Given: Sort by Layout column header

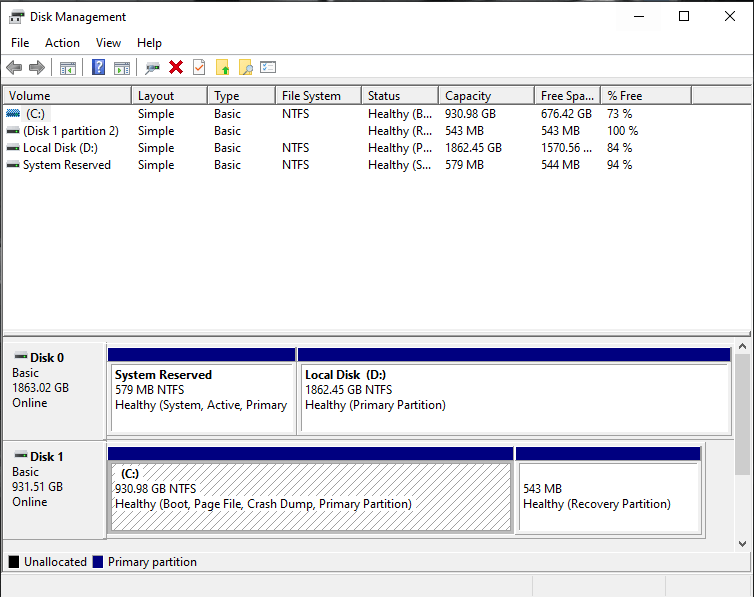Looking at the screenshot, I should [x=170, y=96].
